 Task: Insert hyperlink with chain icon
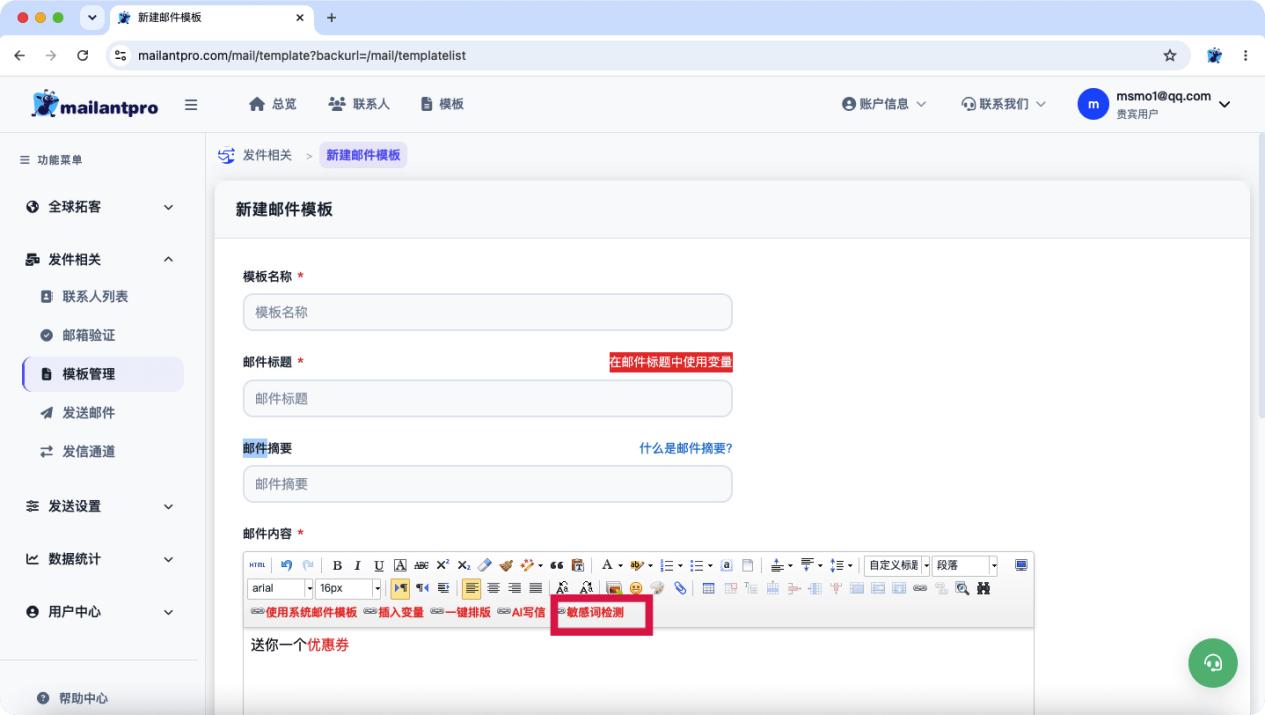click(x=919, y=588)
